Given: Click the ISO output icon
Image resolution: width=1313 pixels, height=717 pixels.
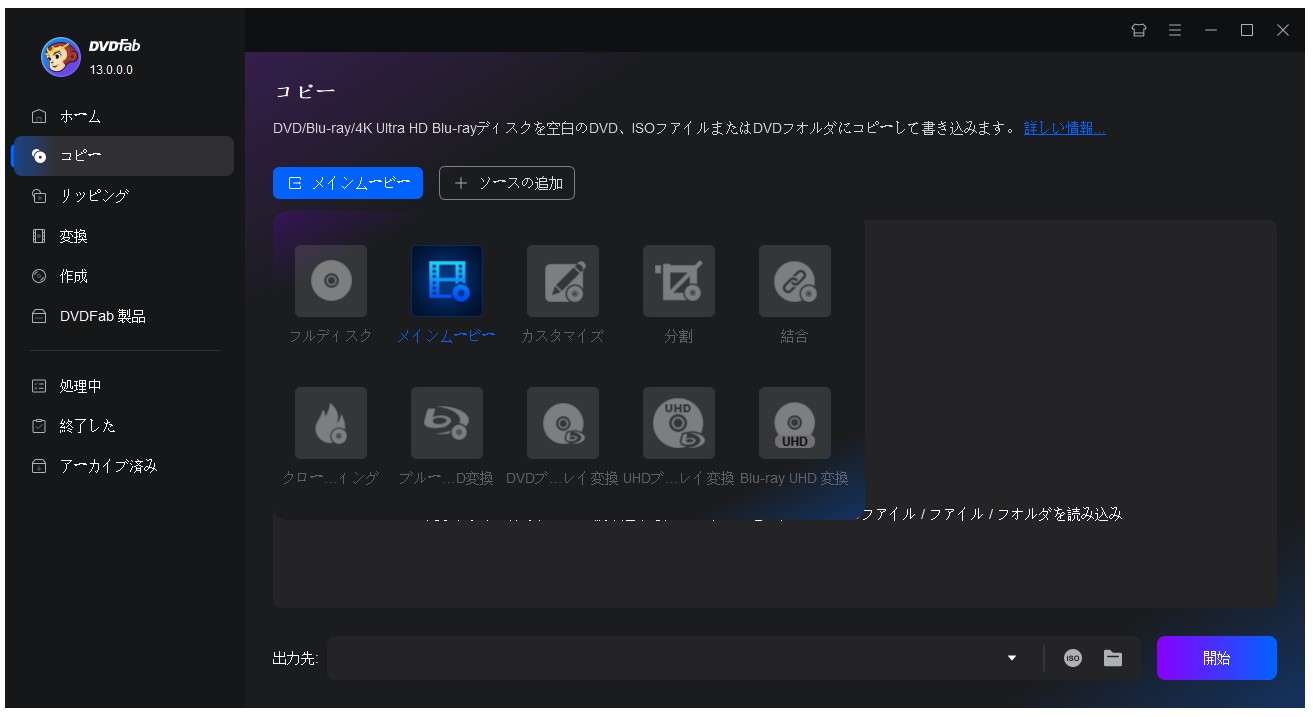Looking at the screenshot, I should [1073, 658].
